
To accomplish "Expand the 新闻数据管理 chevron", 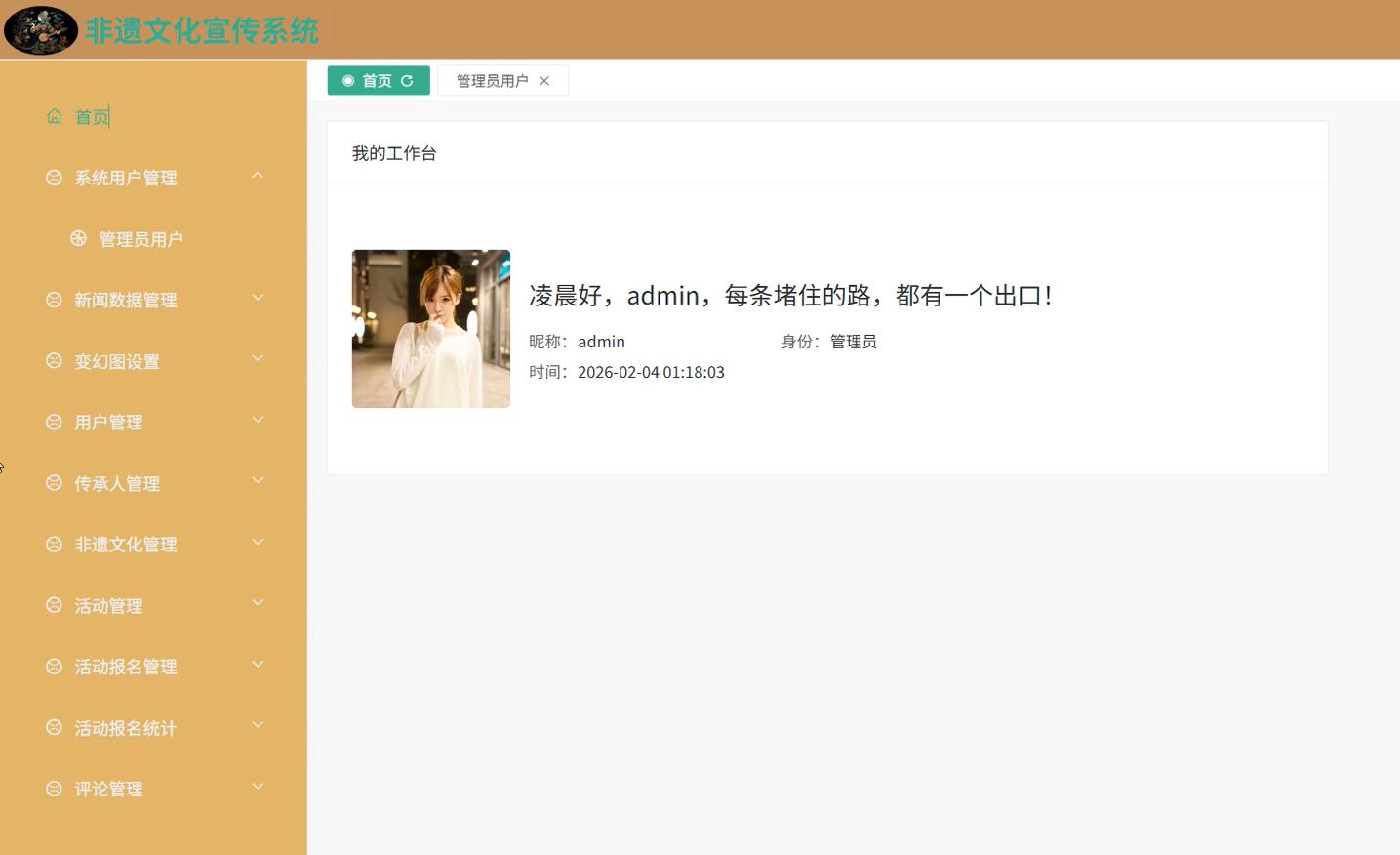I will click(x=258, y=298).
